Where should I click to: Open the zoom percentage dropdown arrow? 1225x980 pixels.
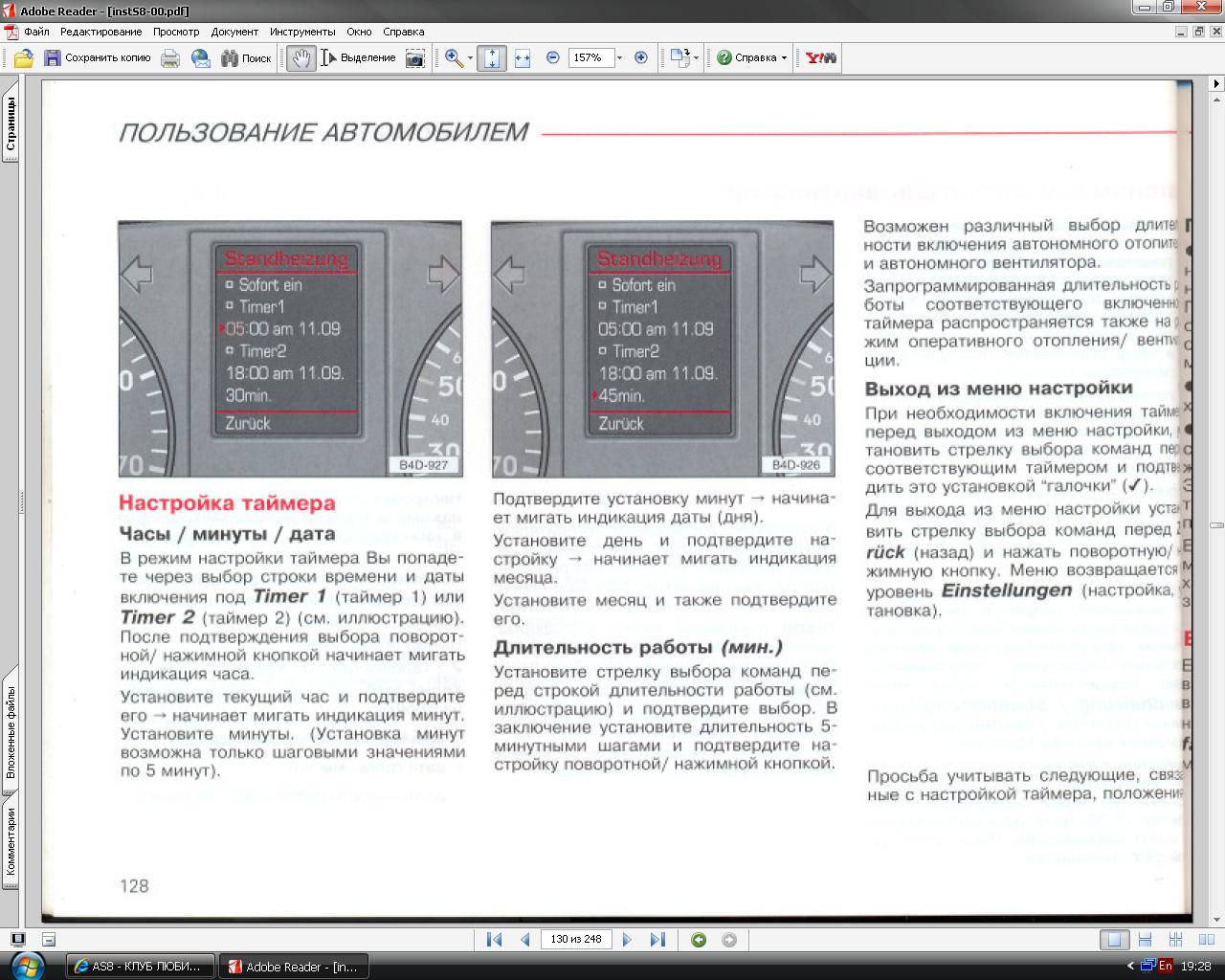[619, 58]
